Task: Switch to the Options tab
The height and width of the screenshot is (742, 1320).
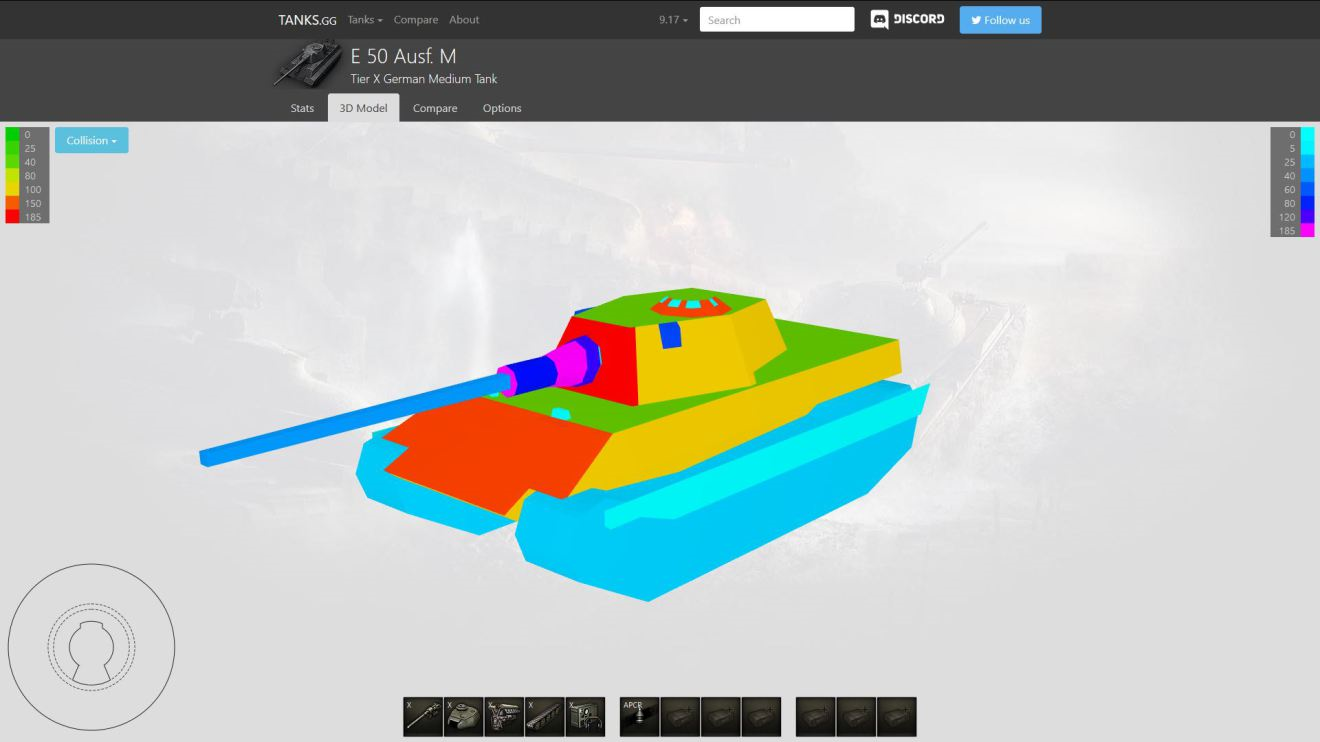Action: pyautogui.click(x=502, y=108)
